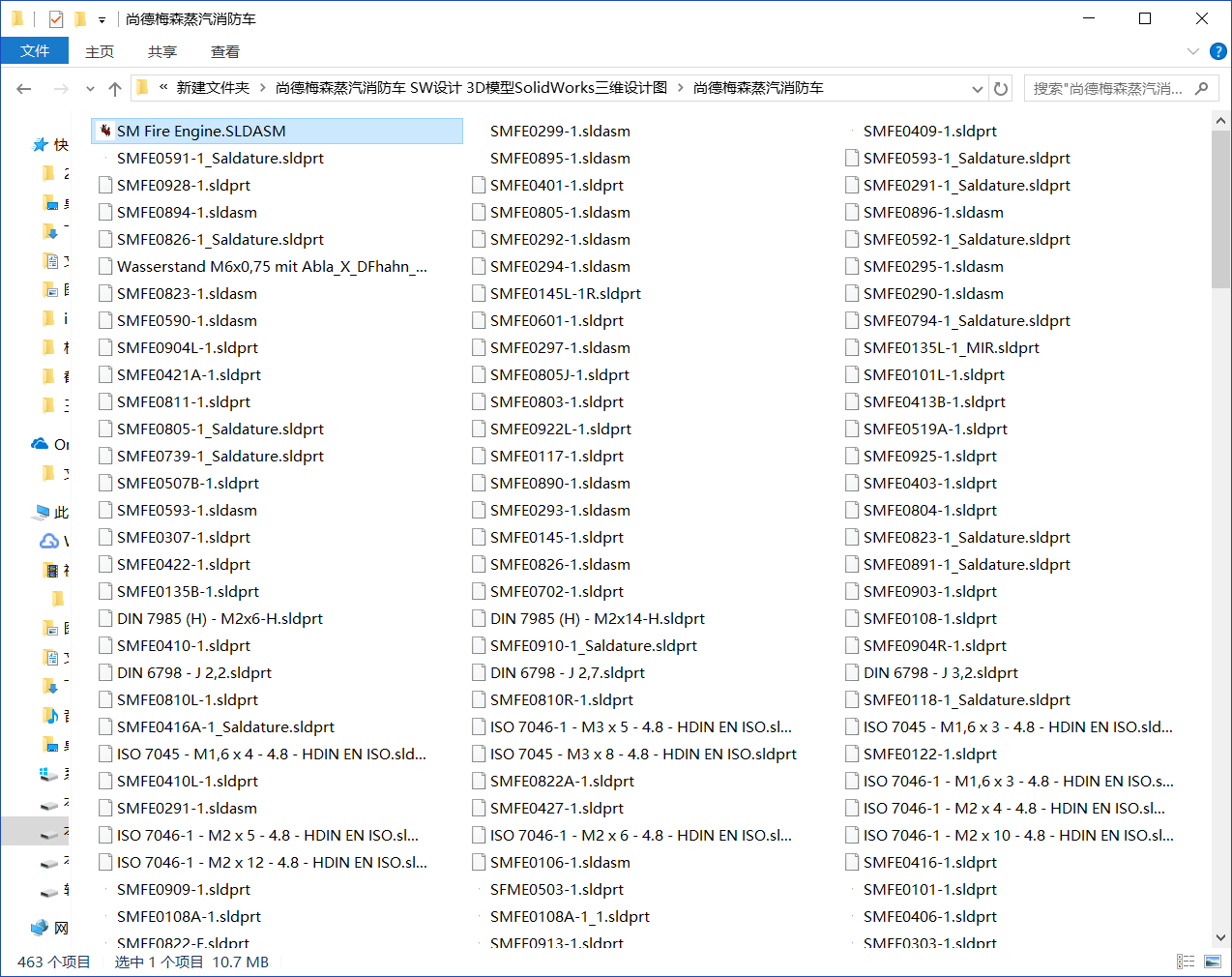
Task: Go back with the Back arrow
Action: 24,89
